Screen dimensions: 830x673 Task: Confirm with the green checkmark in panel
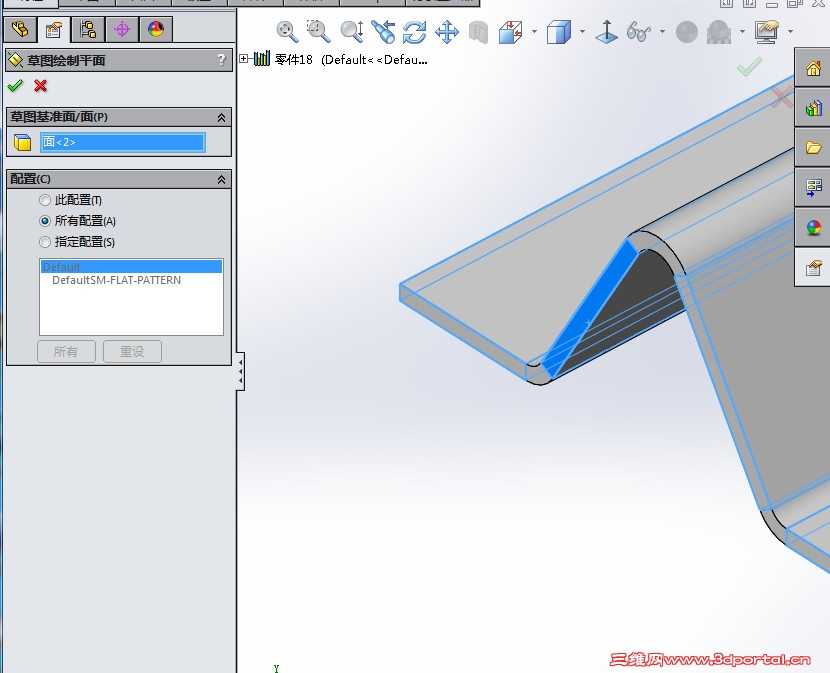15,85
